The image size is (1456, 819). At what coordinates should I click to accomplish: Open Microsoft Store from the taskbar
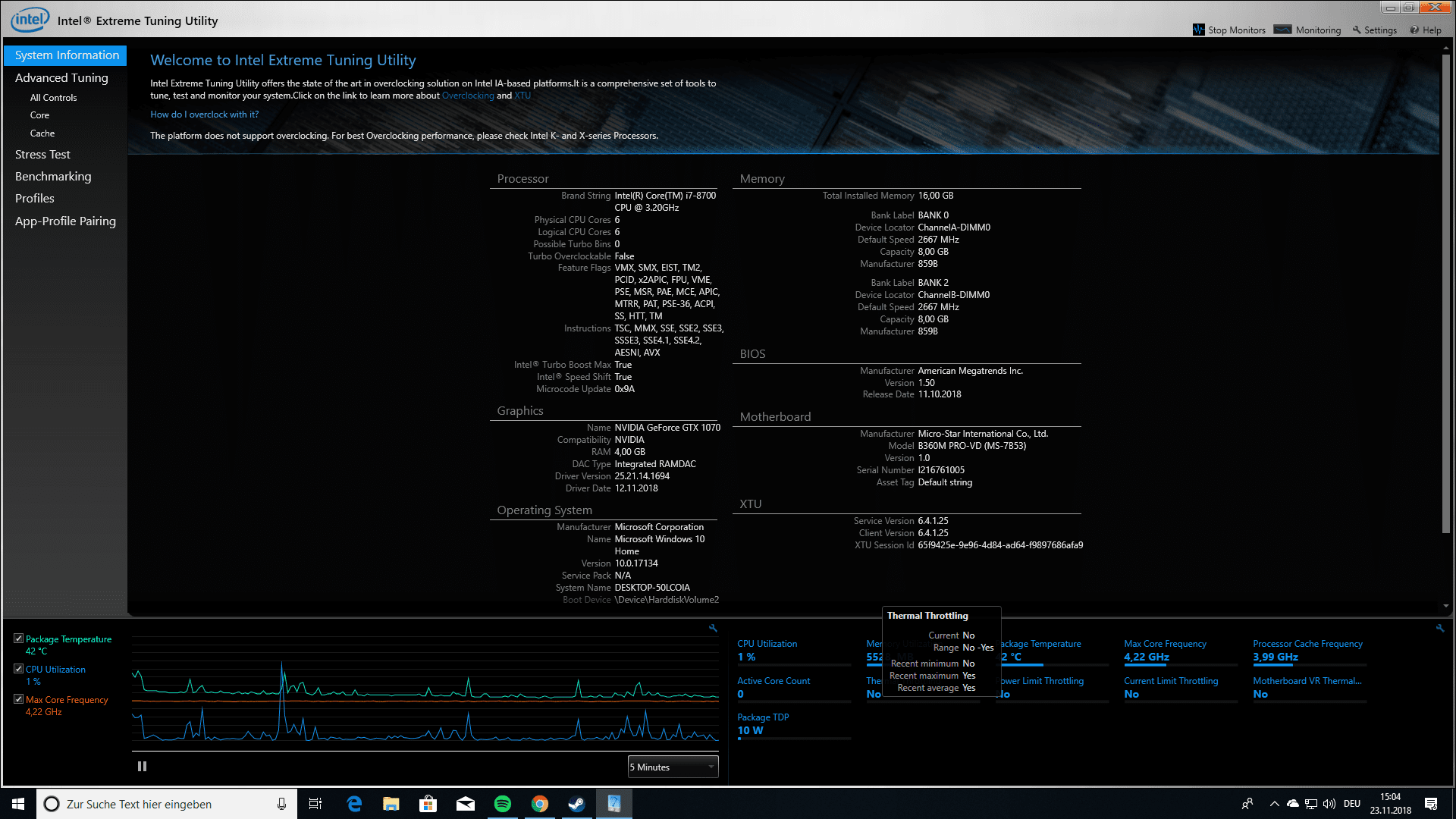[428, 804]
